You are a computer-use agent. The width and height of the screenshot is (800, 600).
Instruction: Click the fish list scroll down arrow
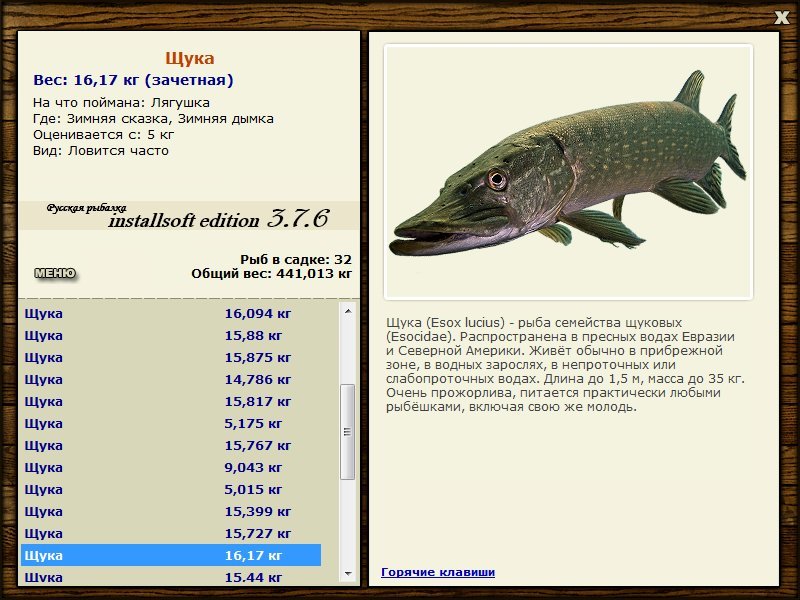coord(348,574)
